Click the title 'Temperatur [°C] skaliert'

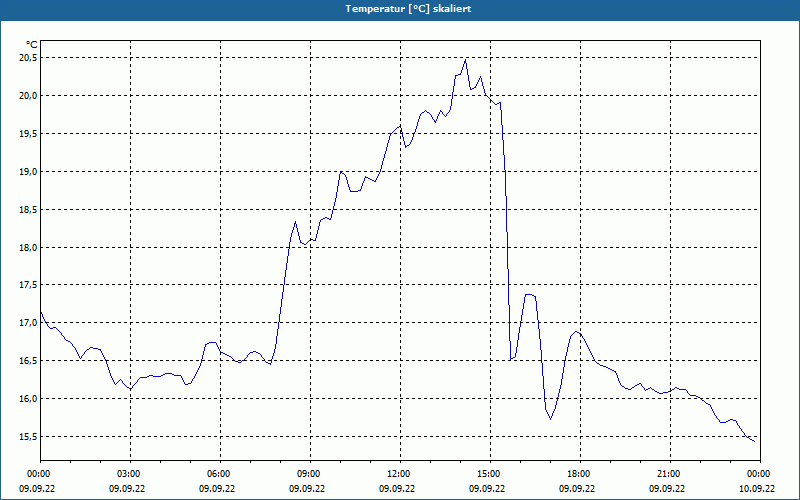[408, 9]
